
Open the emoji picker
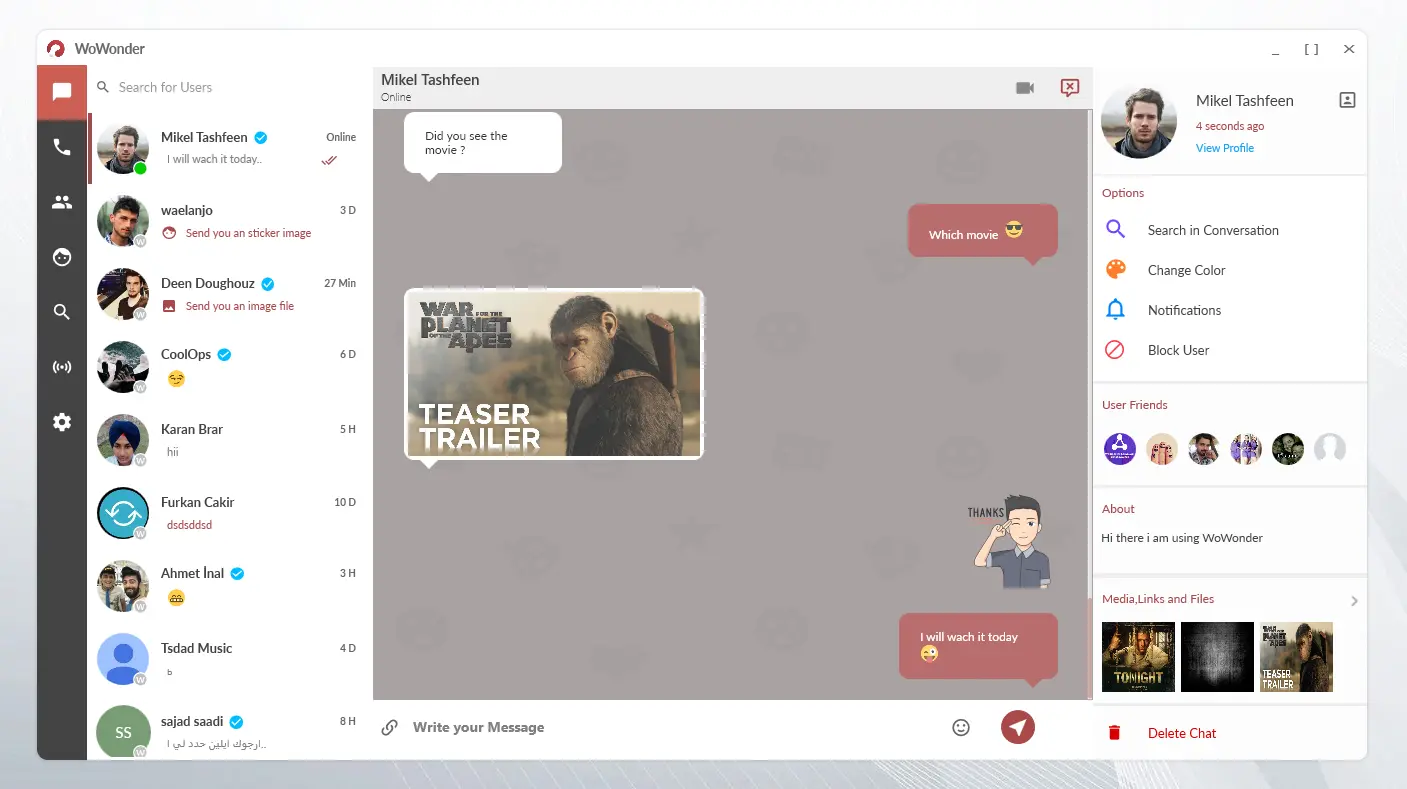961,727
